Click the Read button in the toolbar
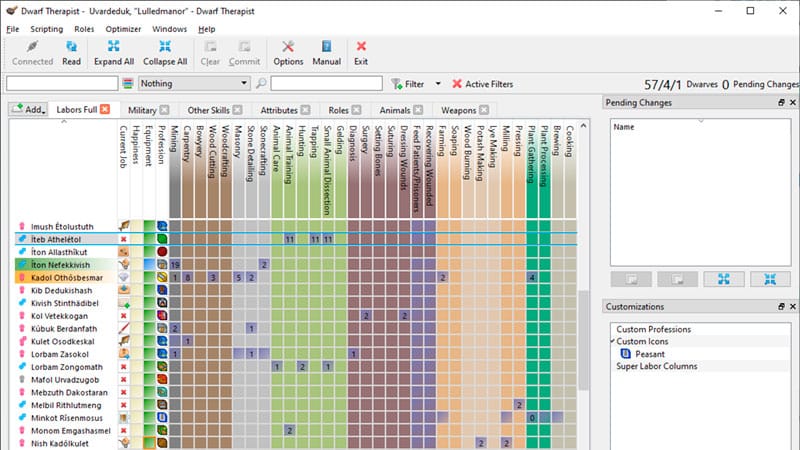Image resolution: width=800 pixels, height=450 pixels. (71, 52)
